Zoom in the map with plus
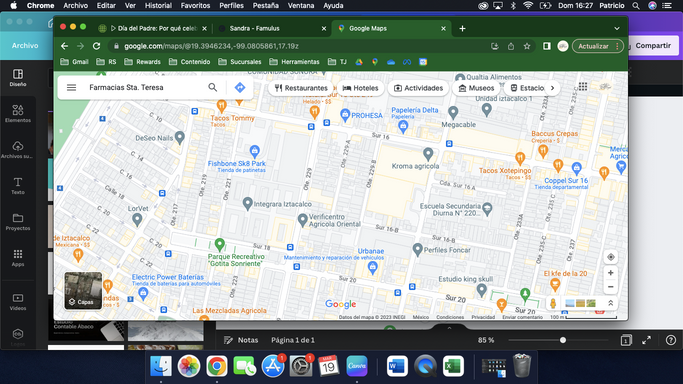The height and width of the screenshot is (384, 683). click(611, 273)
